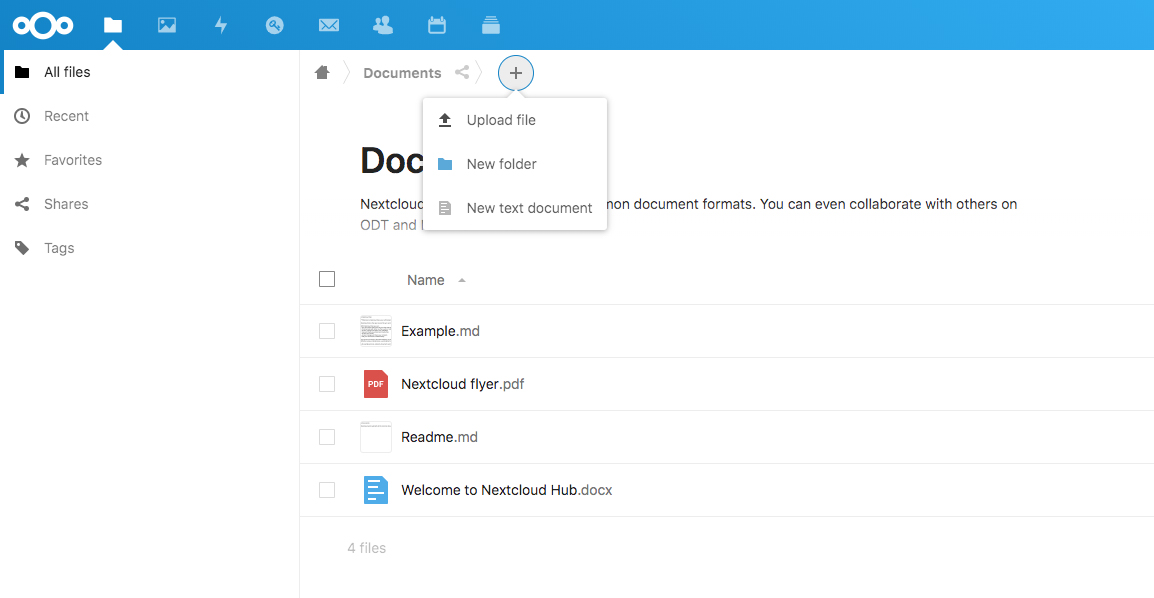
Task: Open the file Nextcloud flyer.pdf
Action: click(463, 384)
